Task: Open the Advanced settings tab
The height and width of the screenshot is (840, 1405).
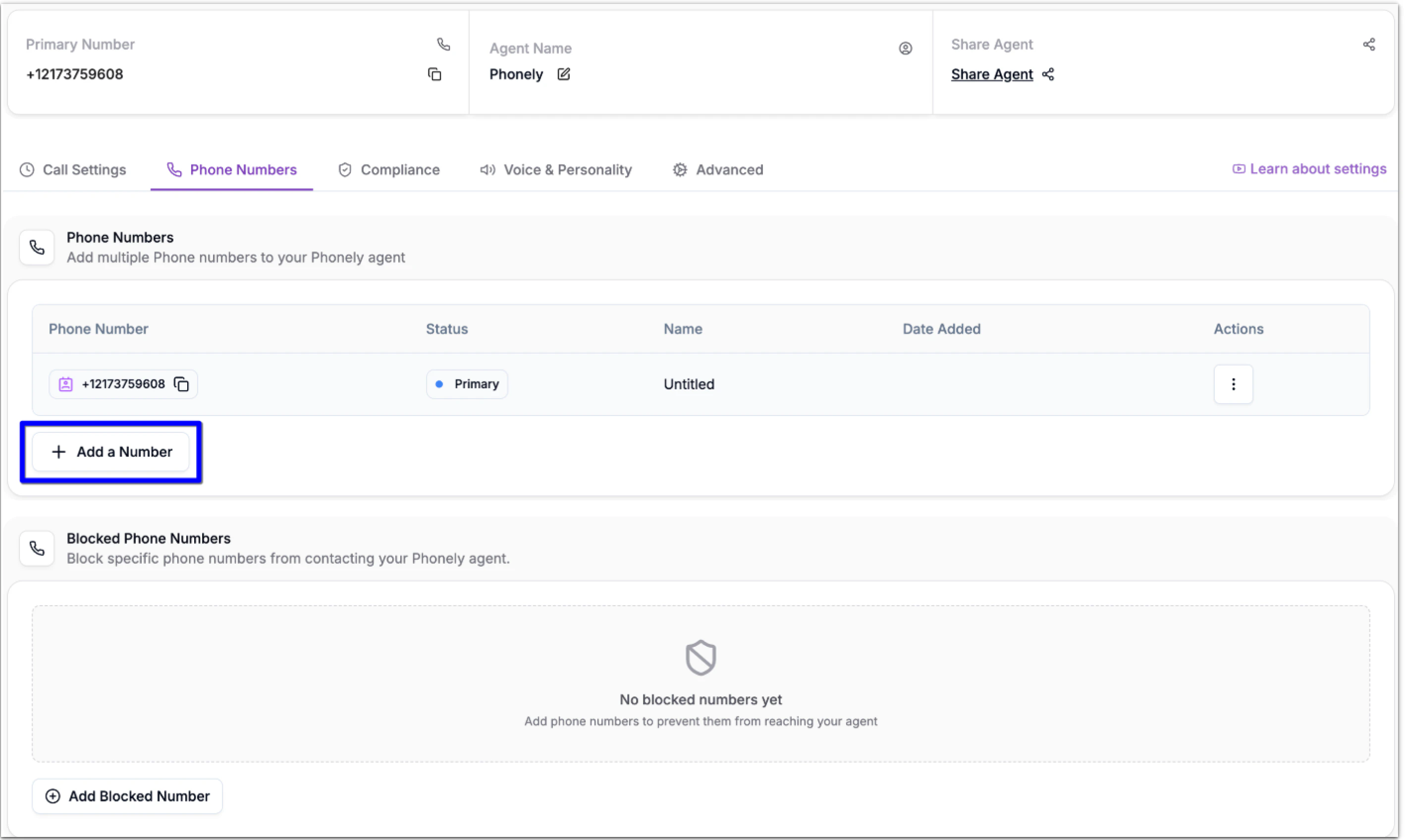Action: point(718,170)
